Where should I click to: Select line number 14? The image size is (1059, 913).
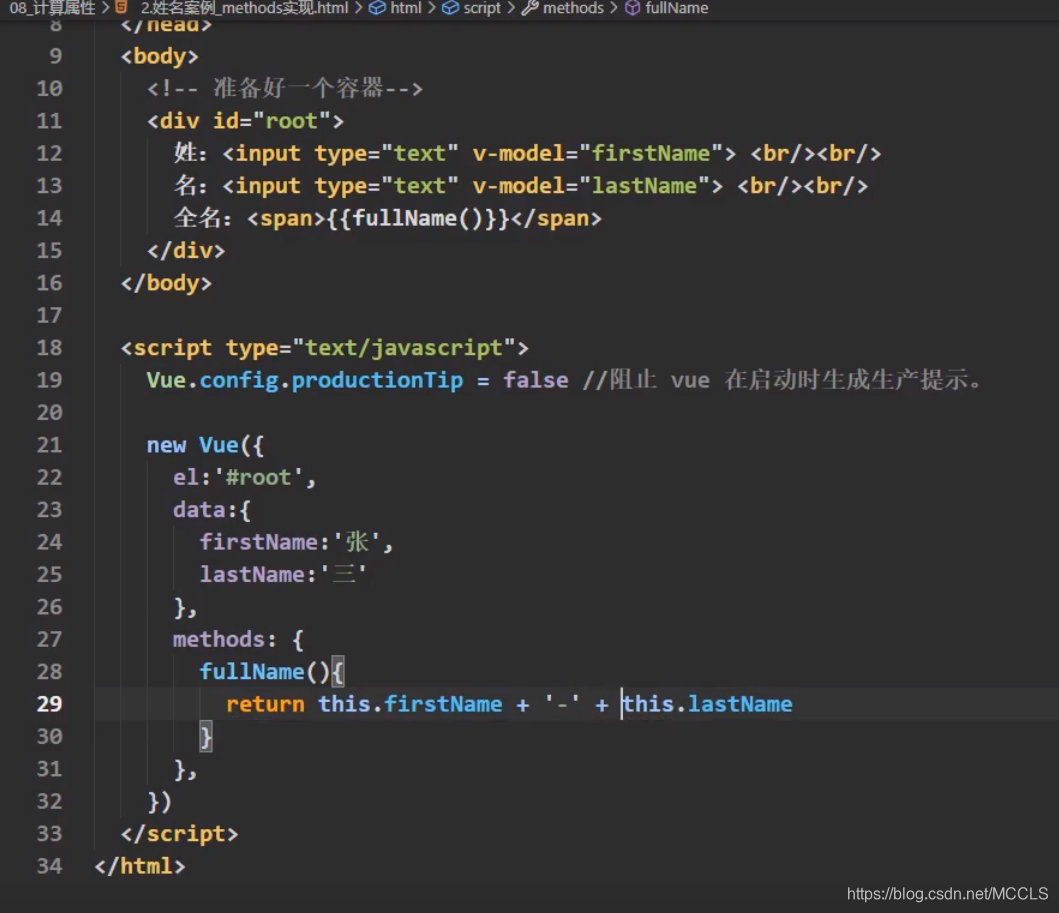(49, 218)
